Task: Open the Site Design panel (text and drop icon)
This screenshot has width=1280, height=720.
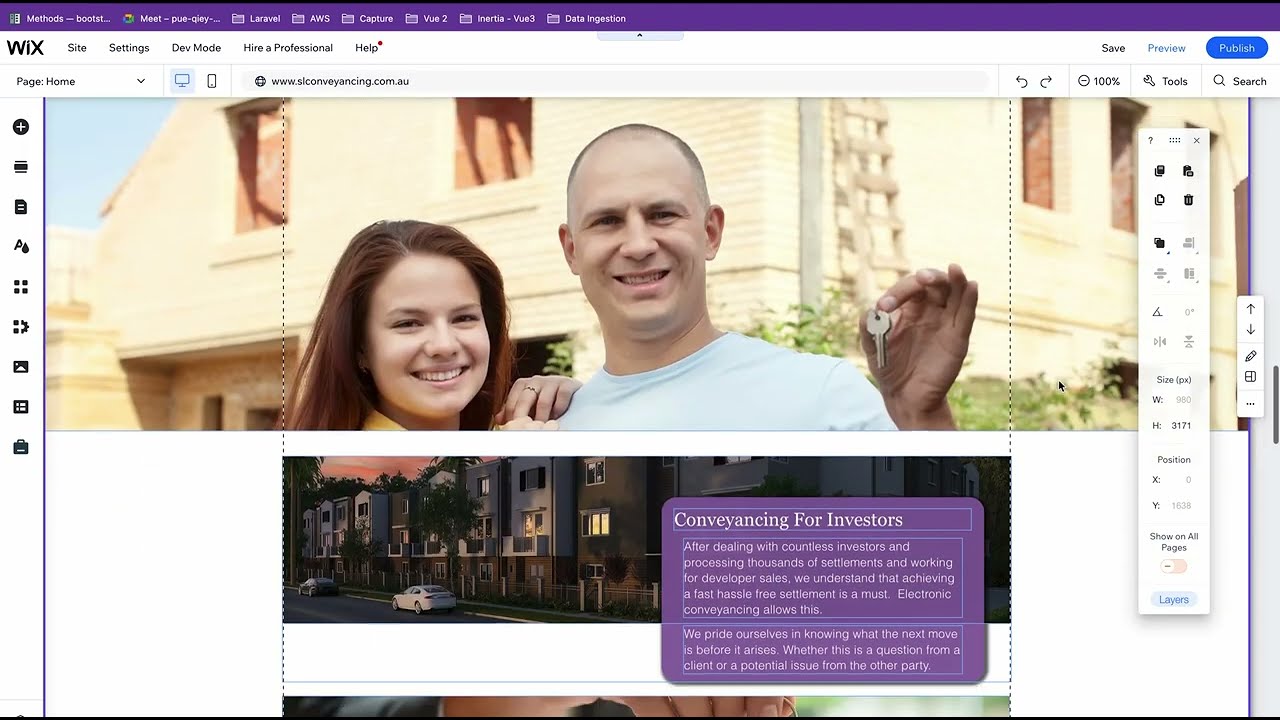Action: tap(21, 247)
